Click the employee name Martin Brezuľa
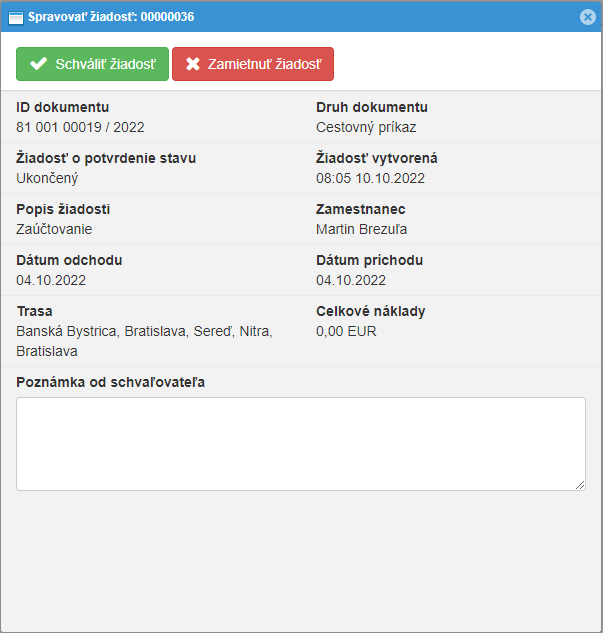 point(362,229)
